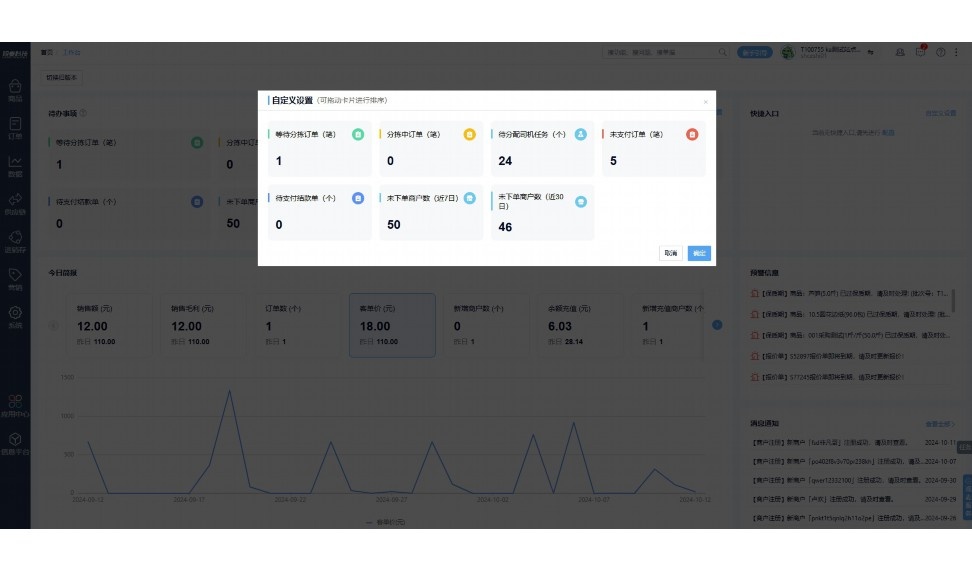
Task: Click the 切换旧版本 button
Action: pos(61,77)
